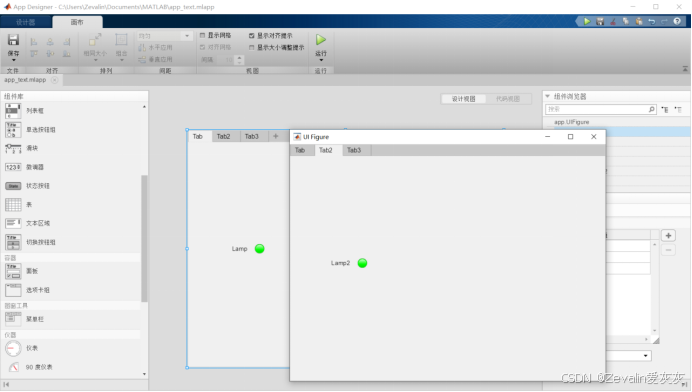Click the minus button in property panel

[x=668, y=250]
